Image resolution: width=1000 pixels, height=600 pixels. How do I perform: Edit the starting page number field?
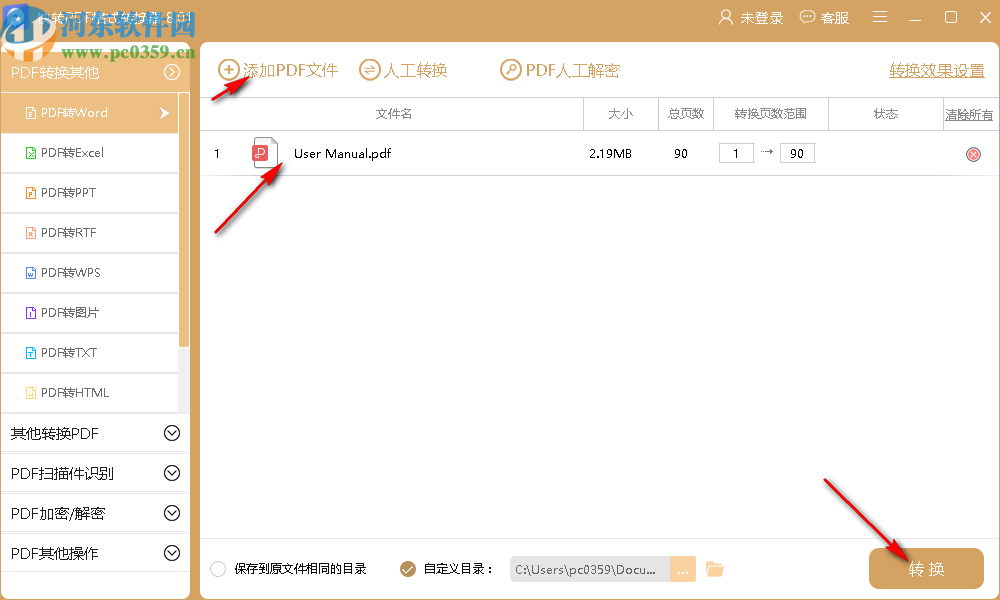coord(736,153)
